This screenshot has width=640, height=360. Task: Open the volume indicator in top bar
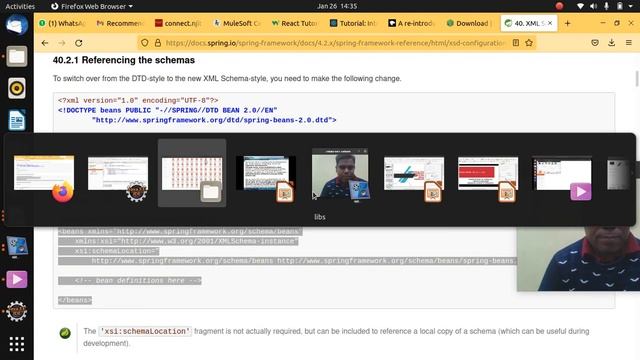pos(593,6)
